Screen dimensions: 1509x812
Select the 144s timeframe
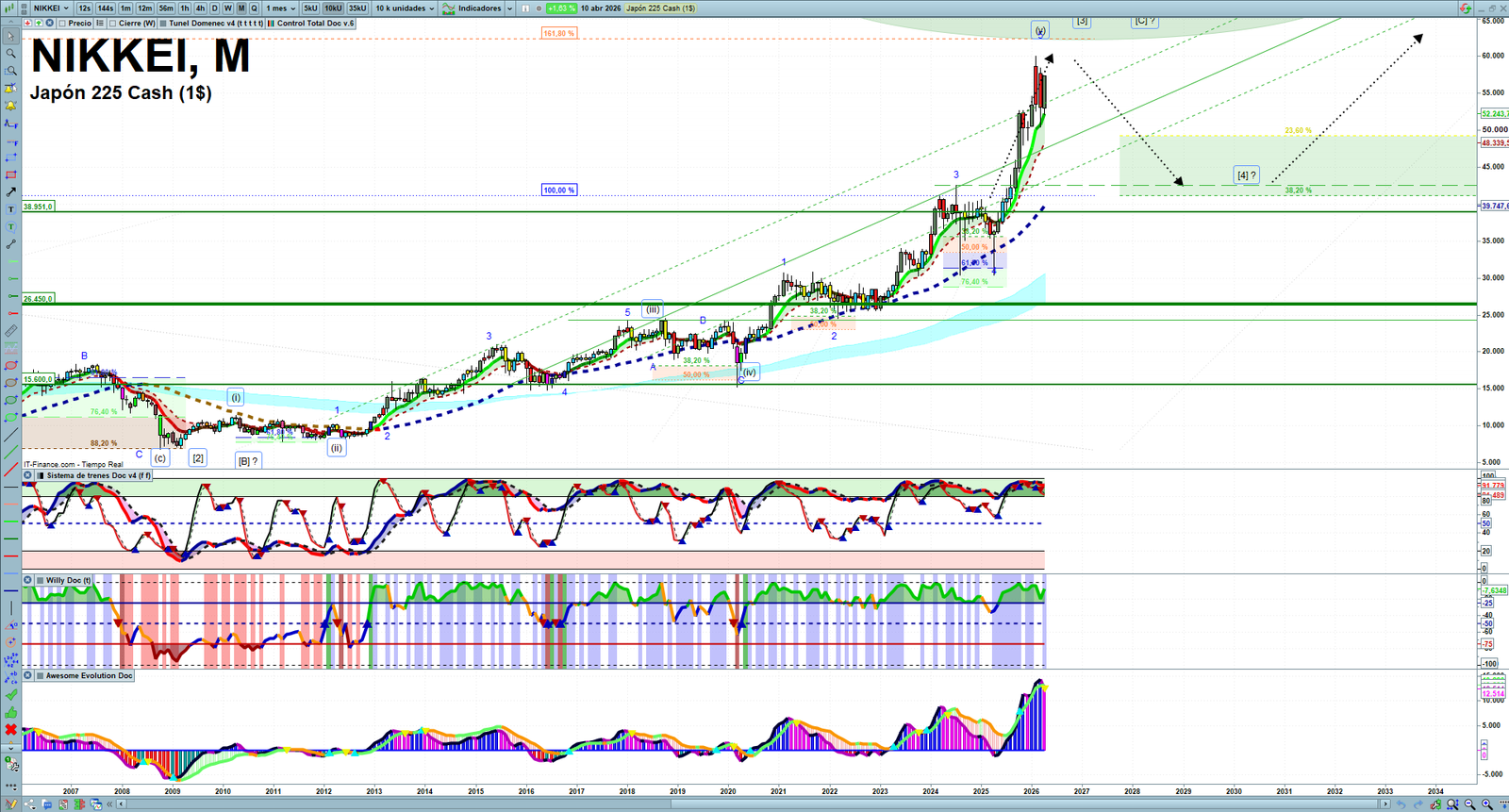106,8
